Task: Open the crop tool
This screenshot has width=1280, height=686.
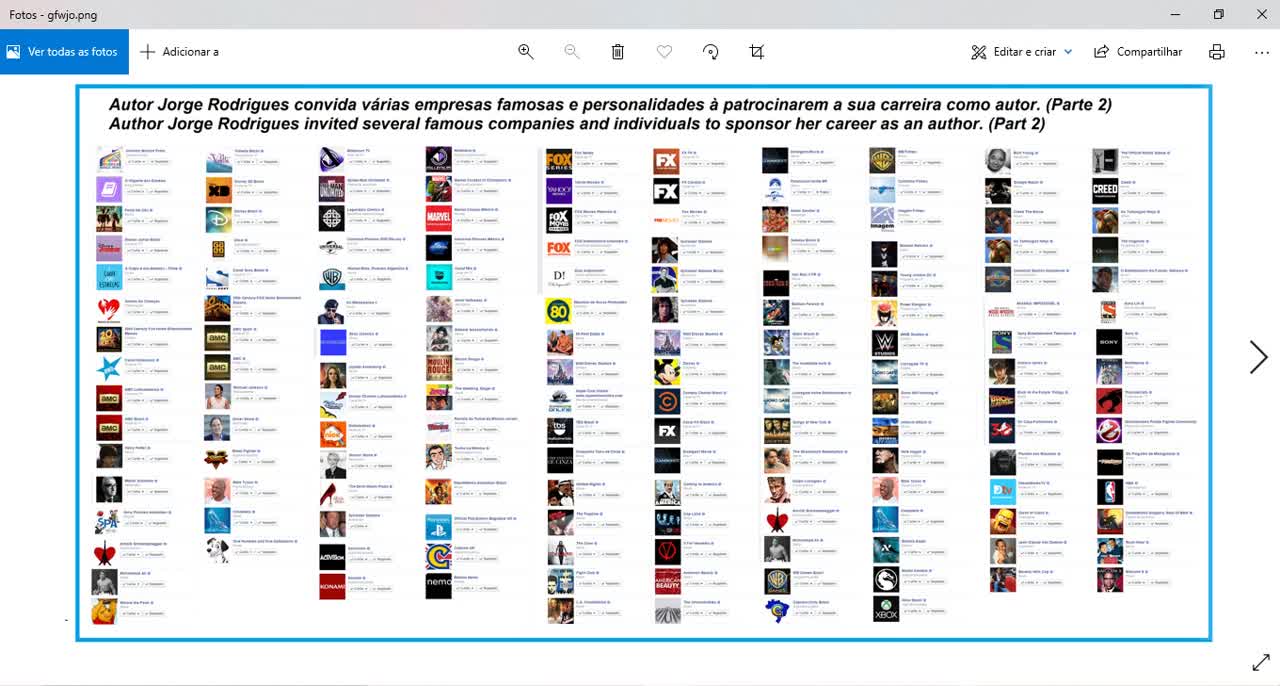Action: (x=757, y=52)
